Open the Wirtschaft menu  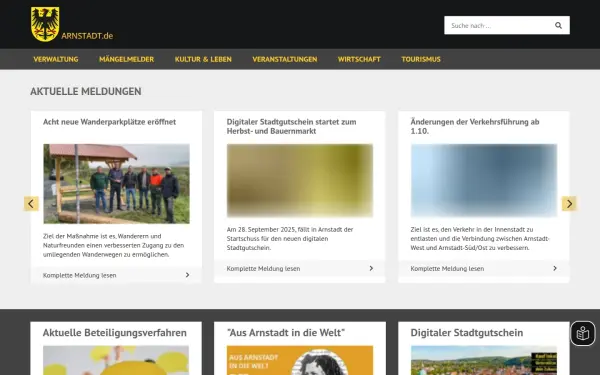359,59
